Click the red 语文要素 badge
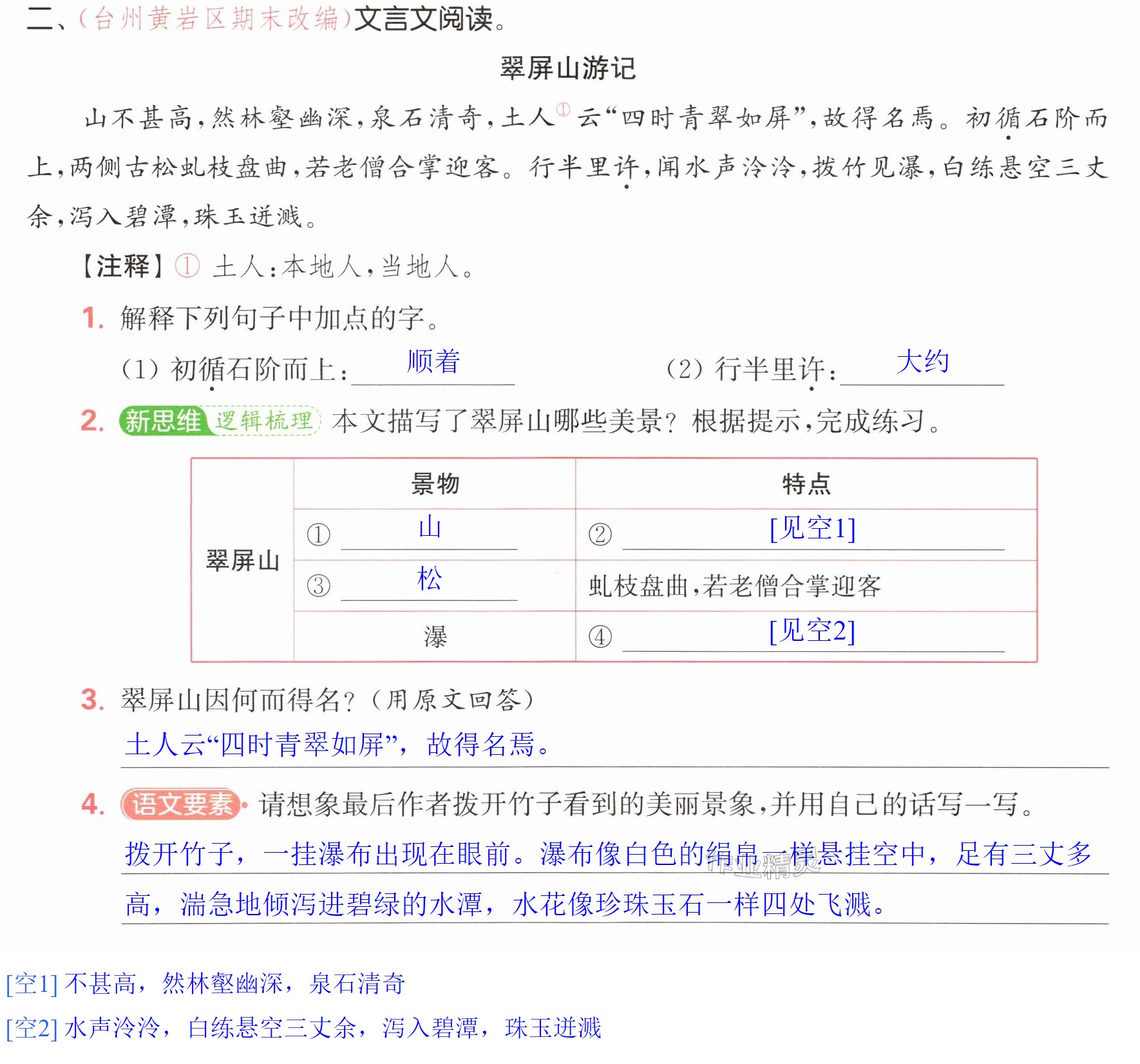1140x1064 pixels. pyautogui.click(x=182, y=804)
